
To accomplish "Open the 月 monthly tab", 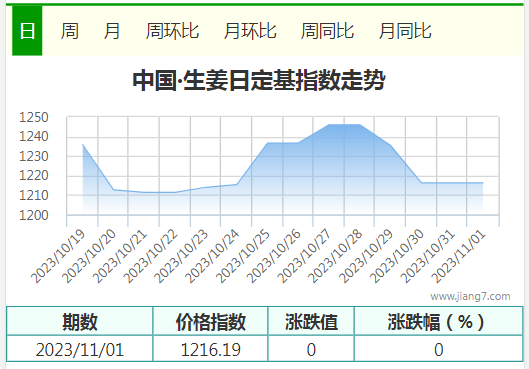I will tap(112, 31).
